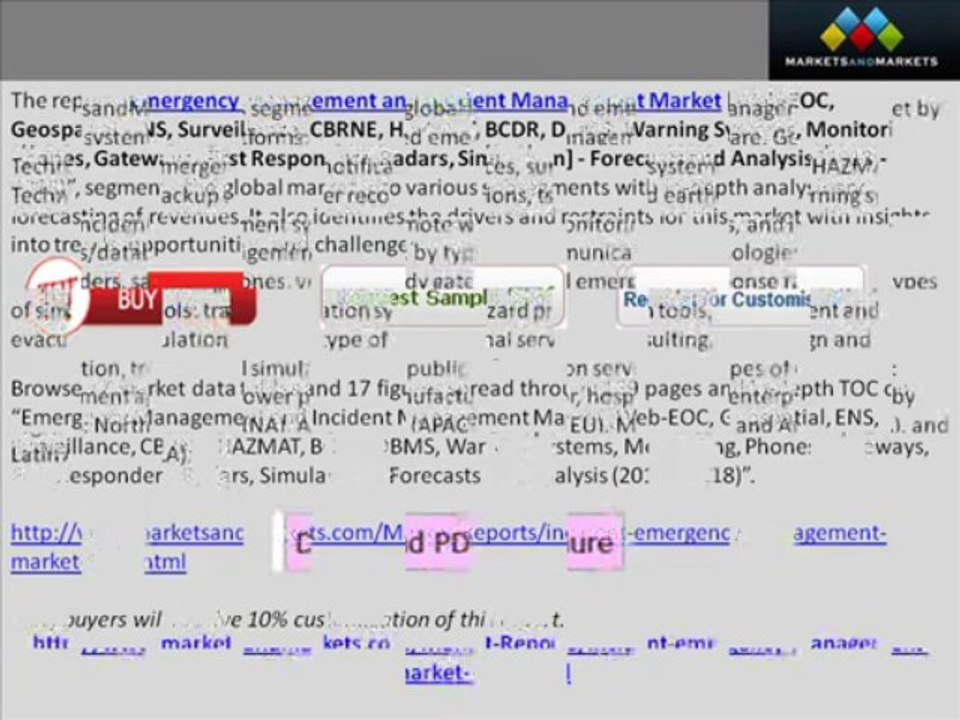The width and height of the screenshot is (960, 720).
Task: Open the marketsandmarkets.com report URL link
Action: pyautogui.click(x=448, y=547)
